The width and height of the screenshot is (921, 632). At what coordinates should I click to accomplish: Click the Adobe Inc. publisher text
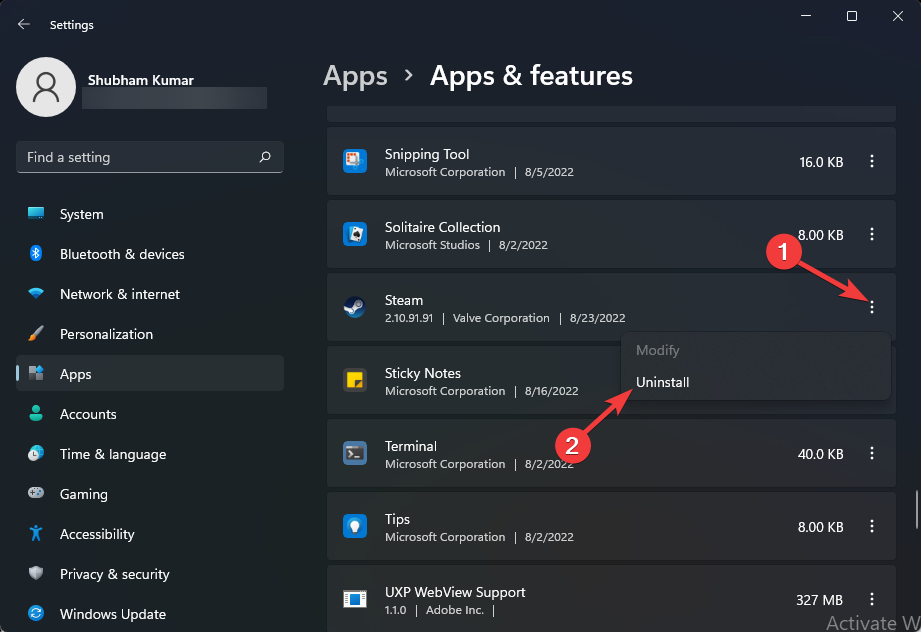pos(455,610)
